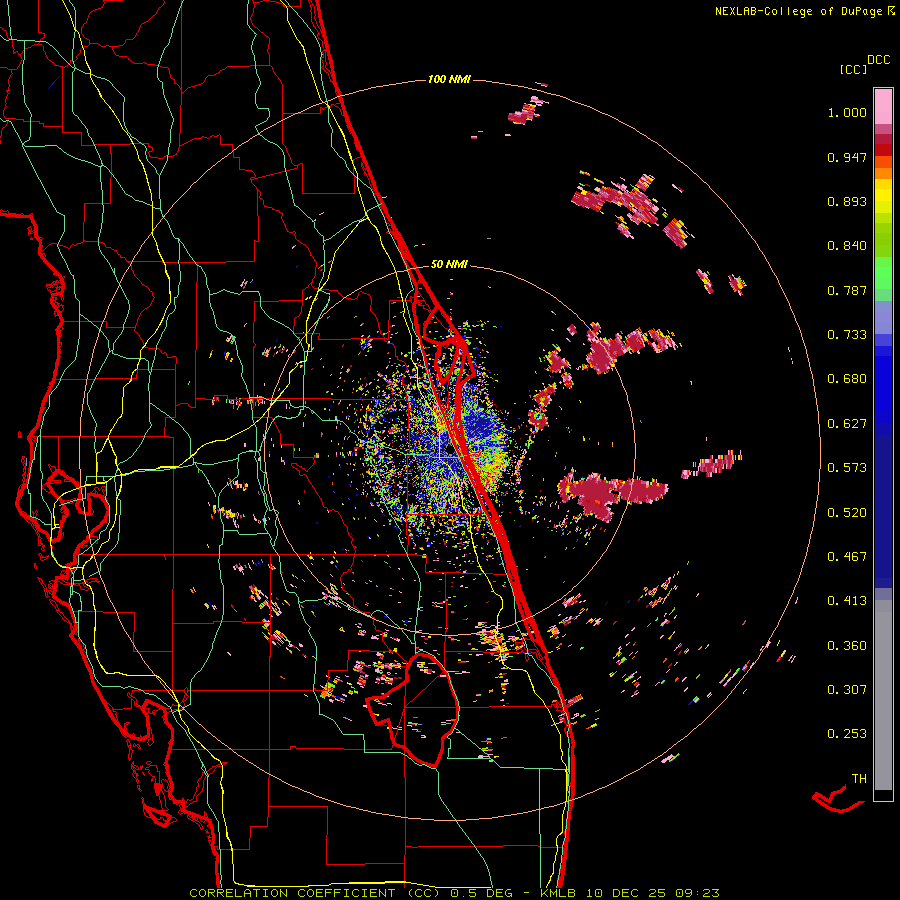Pick the light pink top segment of color scale
The image size is (900, 900).
pyautogui.click(x=883, y=106)
